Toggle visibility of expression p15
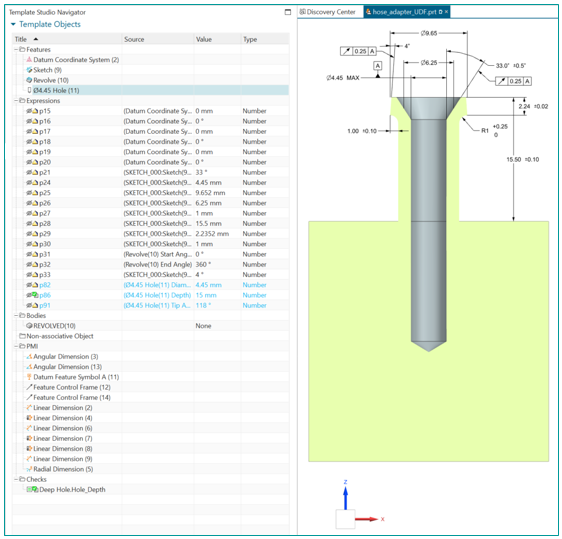This screenshot has width=562, height=539. coord(29,111)
